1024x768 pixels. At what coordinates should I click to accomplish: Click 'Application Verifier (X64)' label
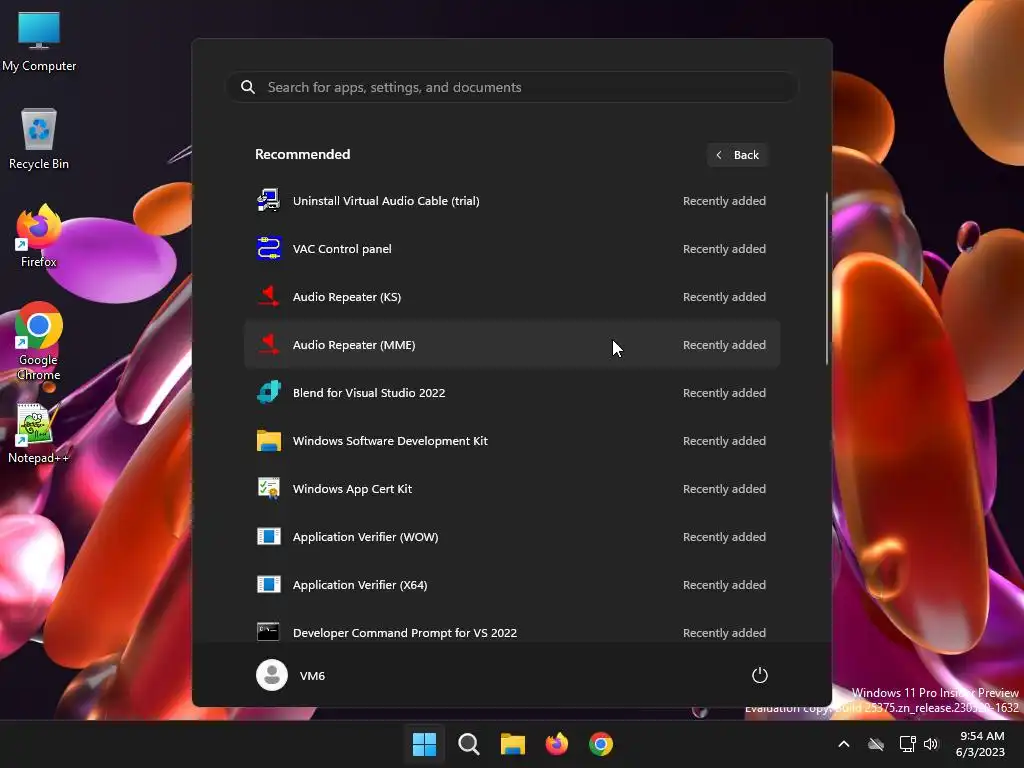coord(360,584)
